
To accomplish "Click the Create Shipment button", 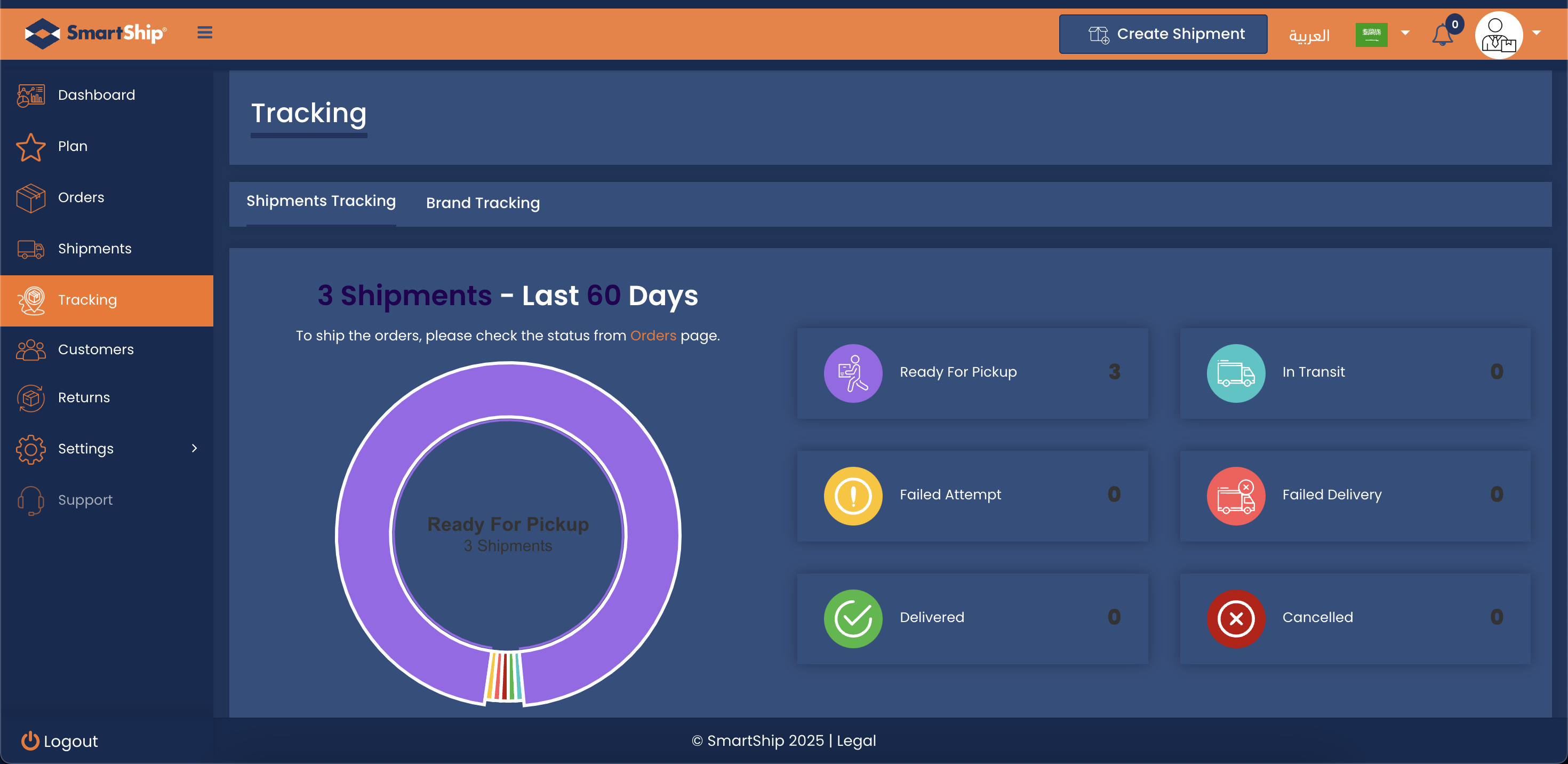I will (x=1163, y=34).
